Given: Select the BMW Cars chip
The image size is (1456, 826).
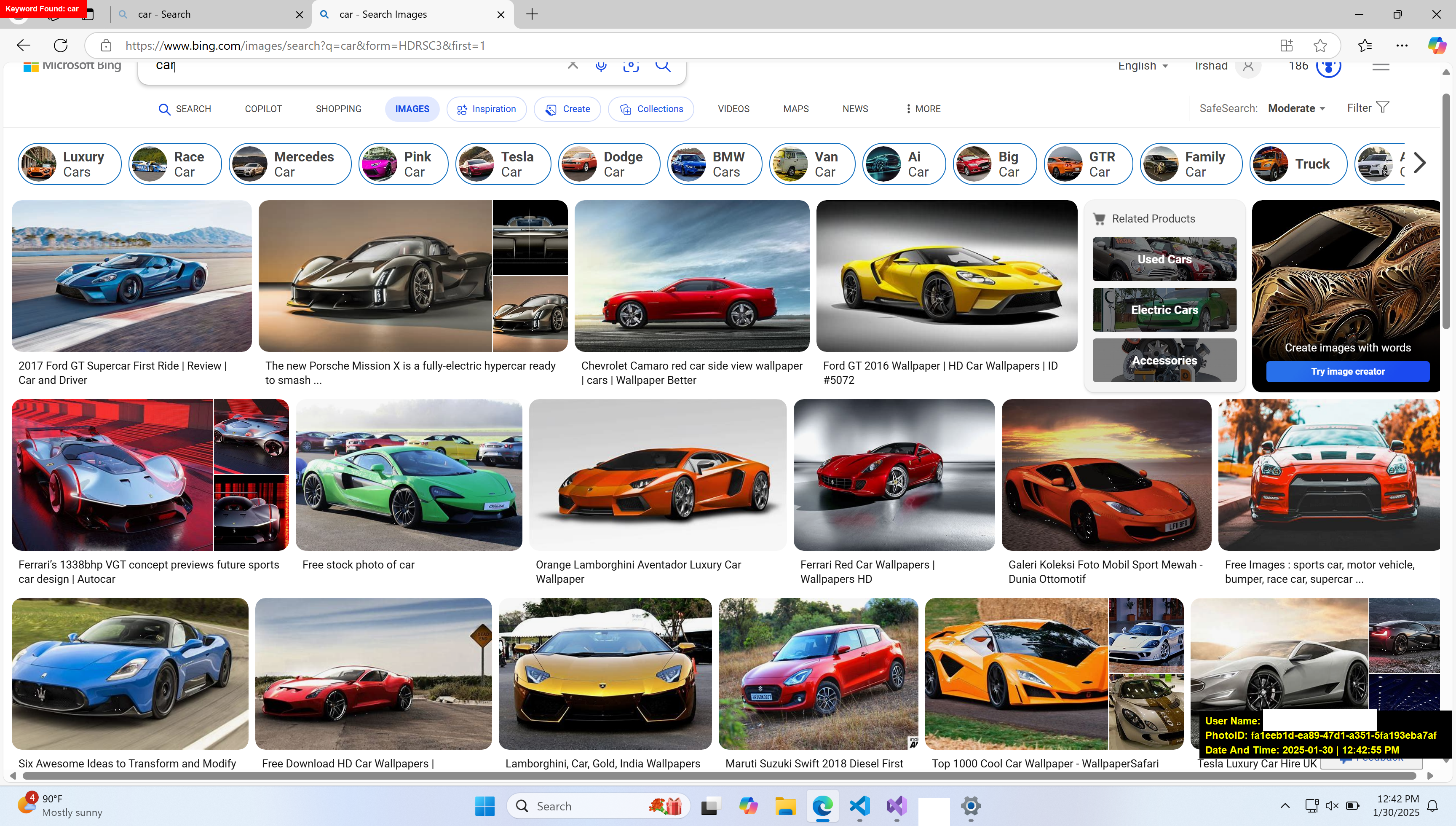Looking at the screenshot, I should click(x=715, y=164).
